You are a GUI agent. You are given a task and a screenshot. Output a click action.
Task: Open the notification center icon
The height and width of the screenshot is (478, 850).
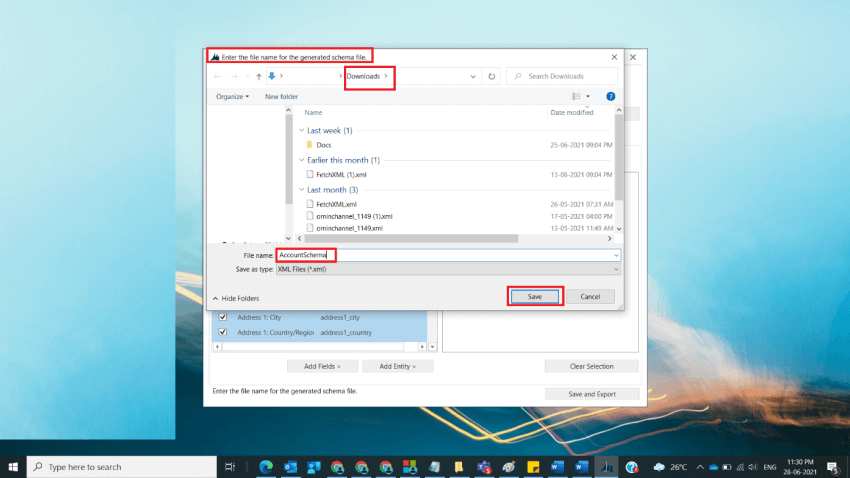pyautogui.click(x=833, y=467)
